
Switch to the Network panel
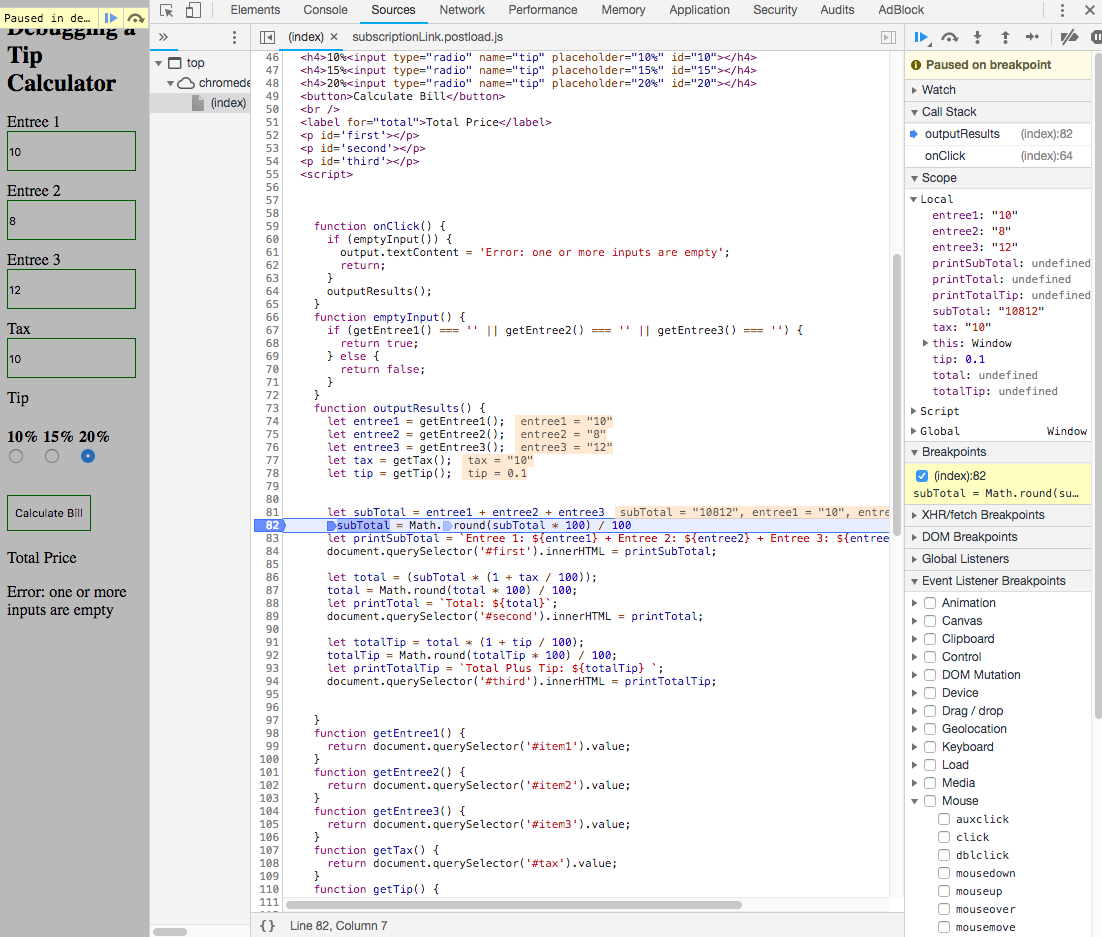point(461,10)
